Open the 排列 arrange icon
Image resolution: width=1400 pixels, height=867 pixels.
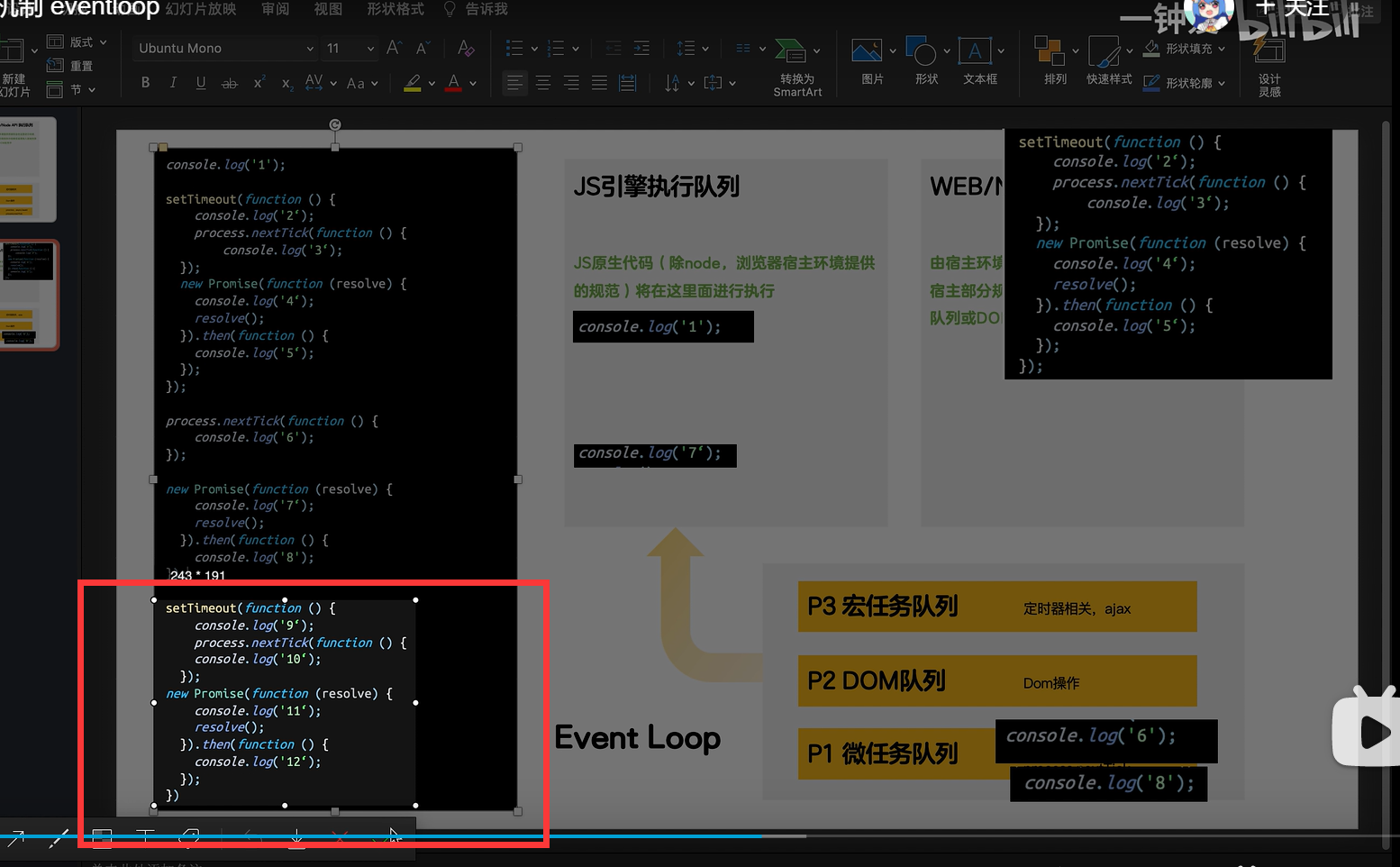click(x=1050, y=52)
